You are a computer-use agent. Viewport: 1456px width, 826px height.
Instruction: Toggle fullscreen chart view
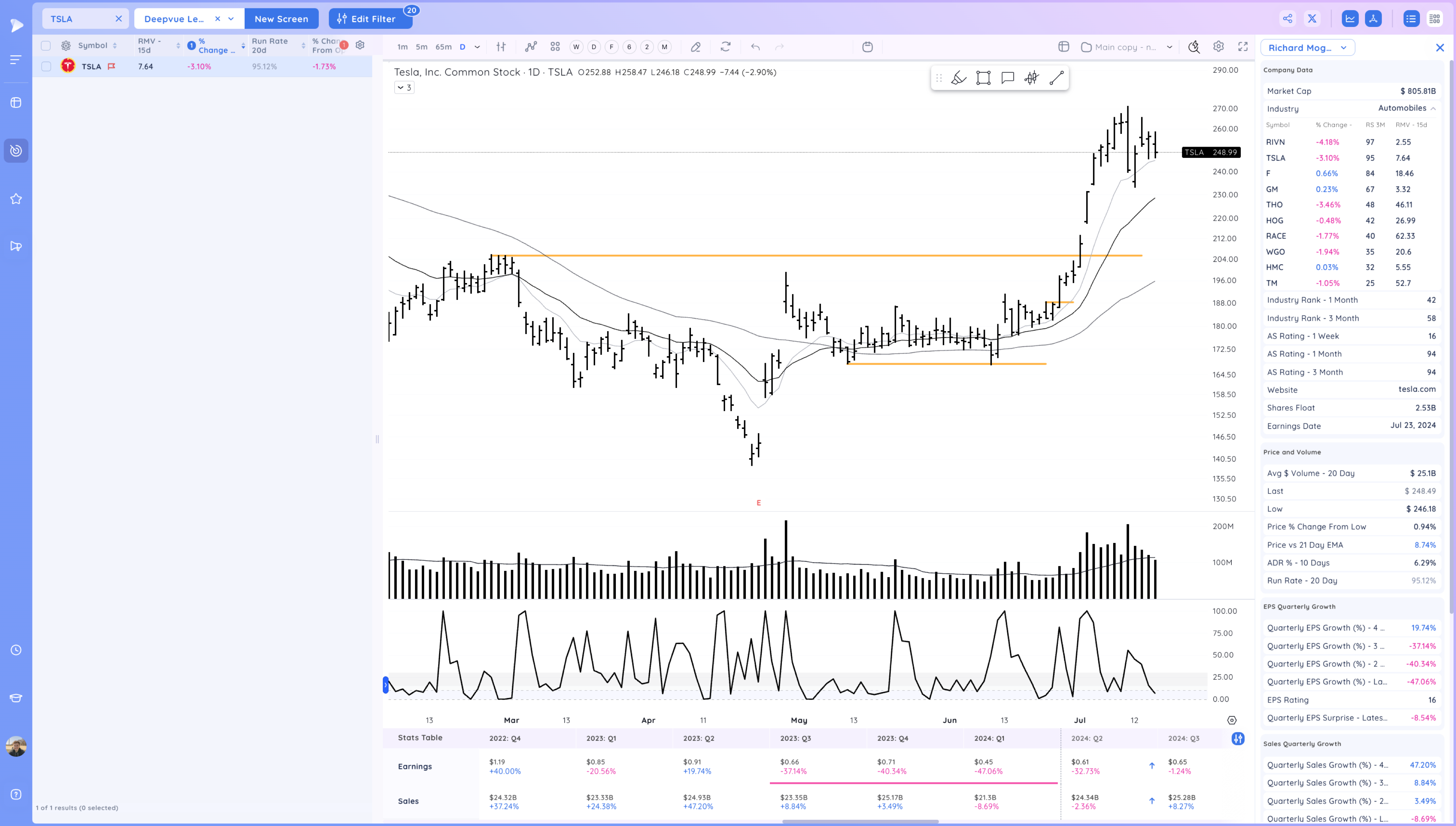click(1243, 47)
